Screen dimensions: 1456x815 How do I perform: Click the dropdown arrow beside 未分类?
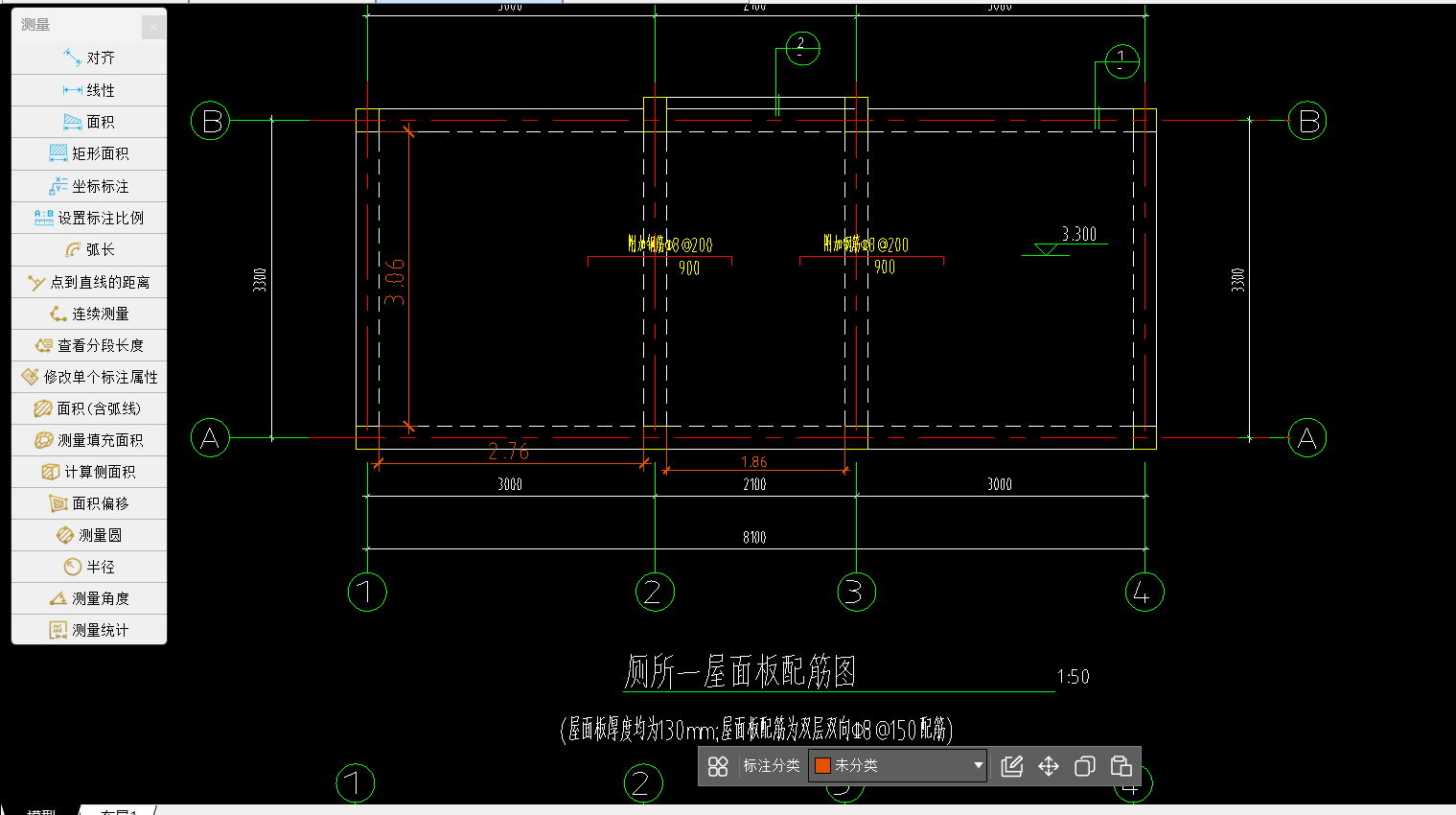978,766
